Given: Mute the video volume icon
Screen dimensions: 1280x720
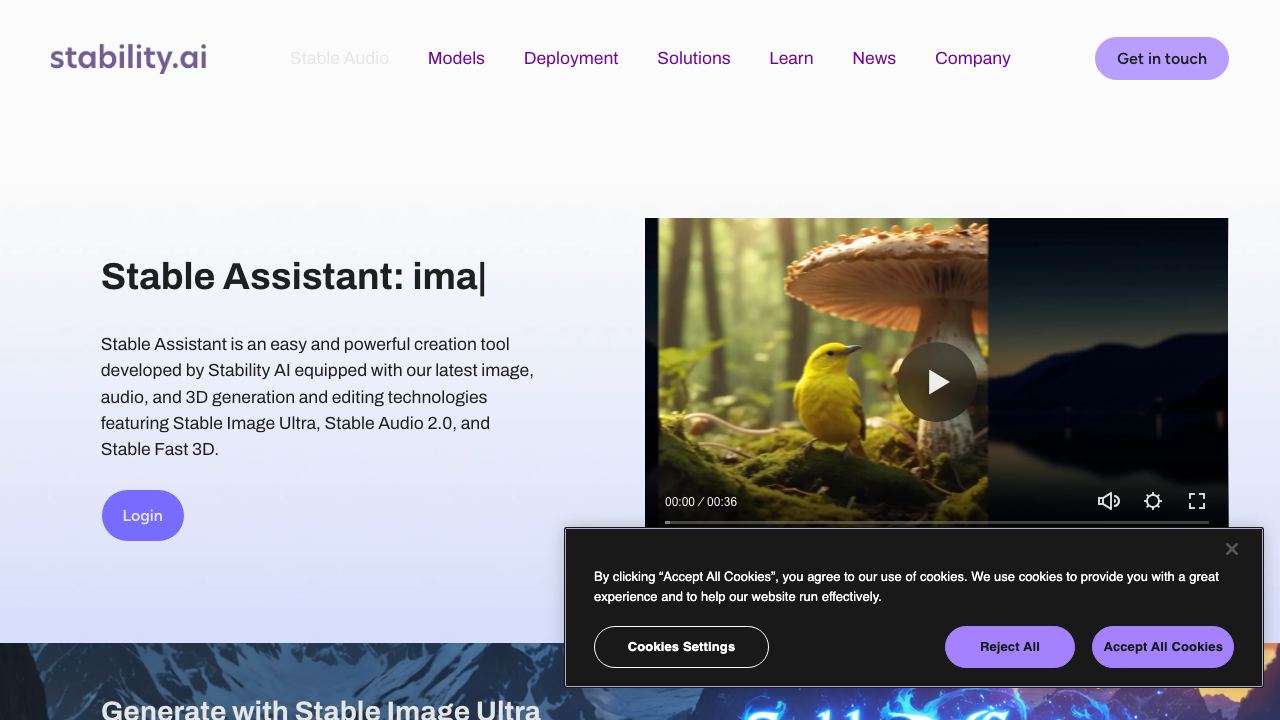Looking at the screenshot, I should [1108, 501].
